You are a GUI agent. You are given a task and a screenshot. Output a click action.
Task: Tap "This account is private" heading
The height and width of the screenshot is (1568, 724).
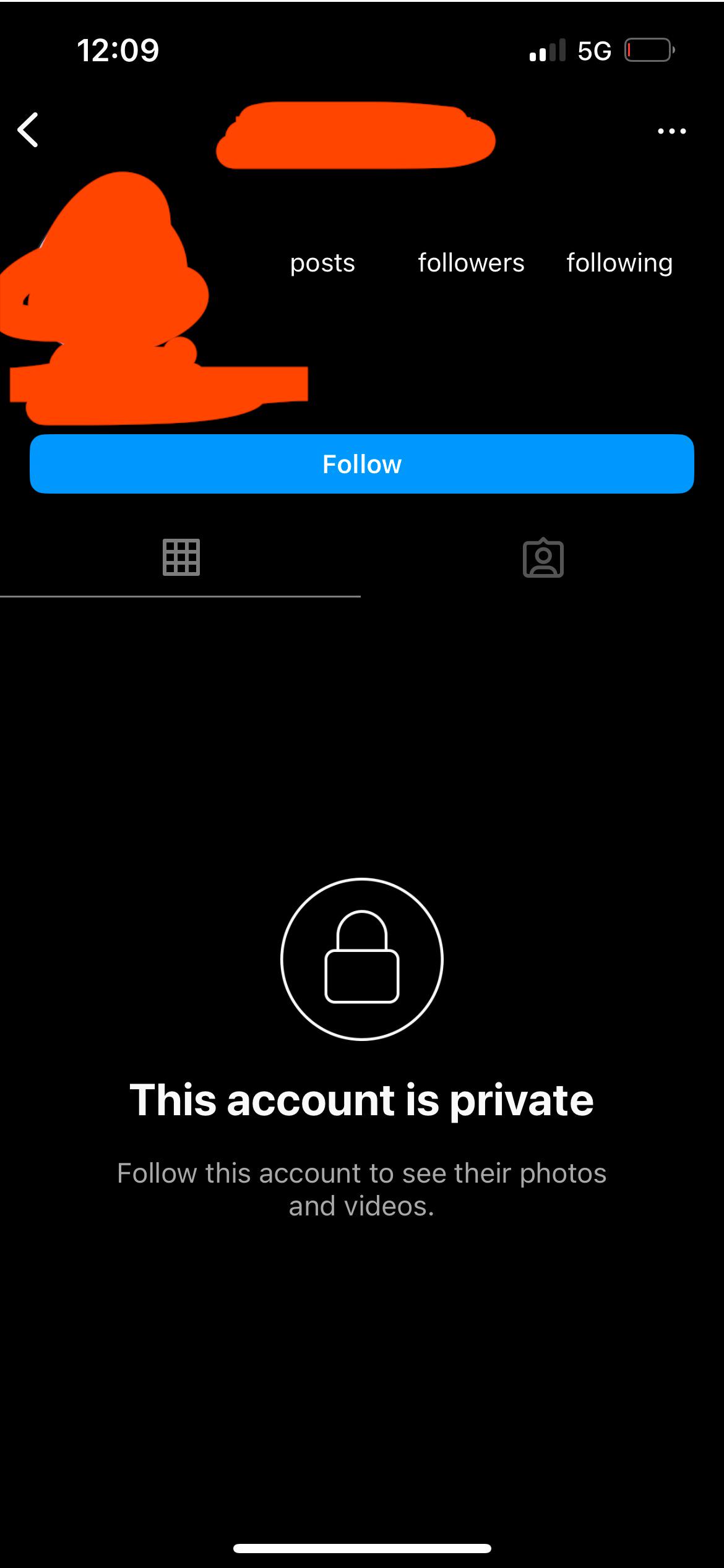(362, 1100)
